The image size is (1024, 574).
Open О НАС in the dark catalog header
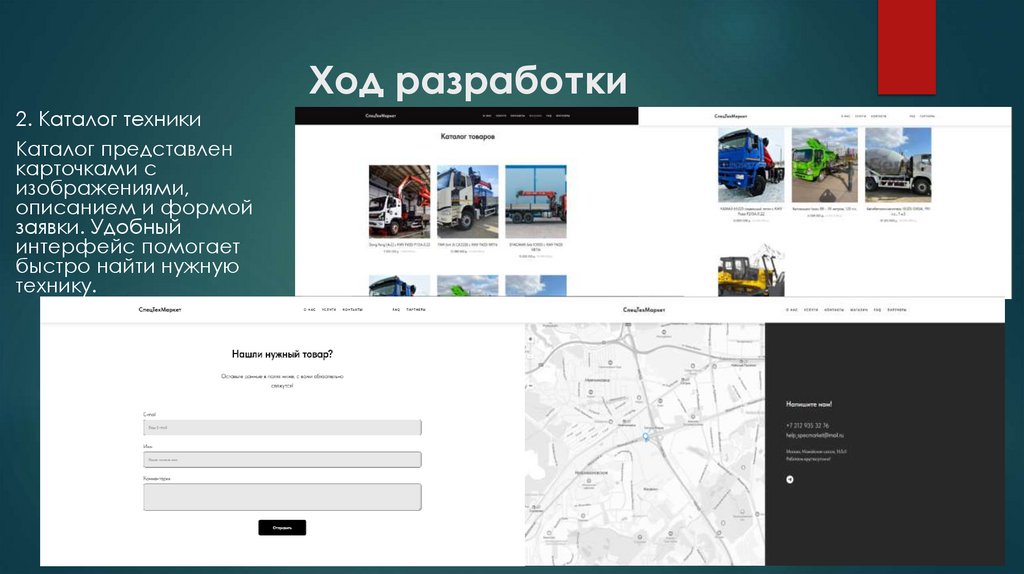click(487, 116)
